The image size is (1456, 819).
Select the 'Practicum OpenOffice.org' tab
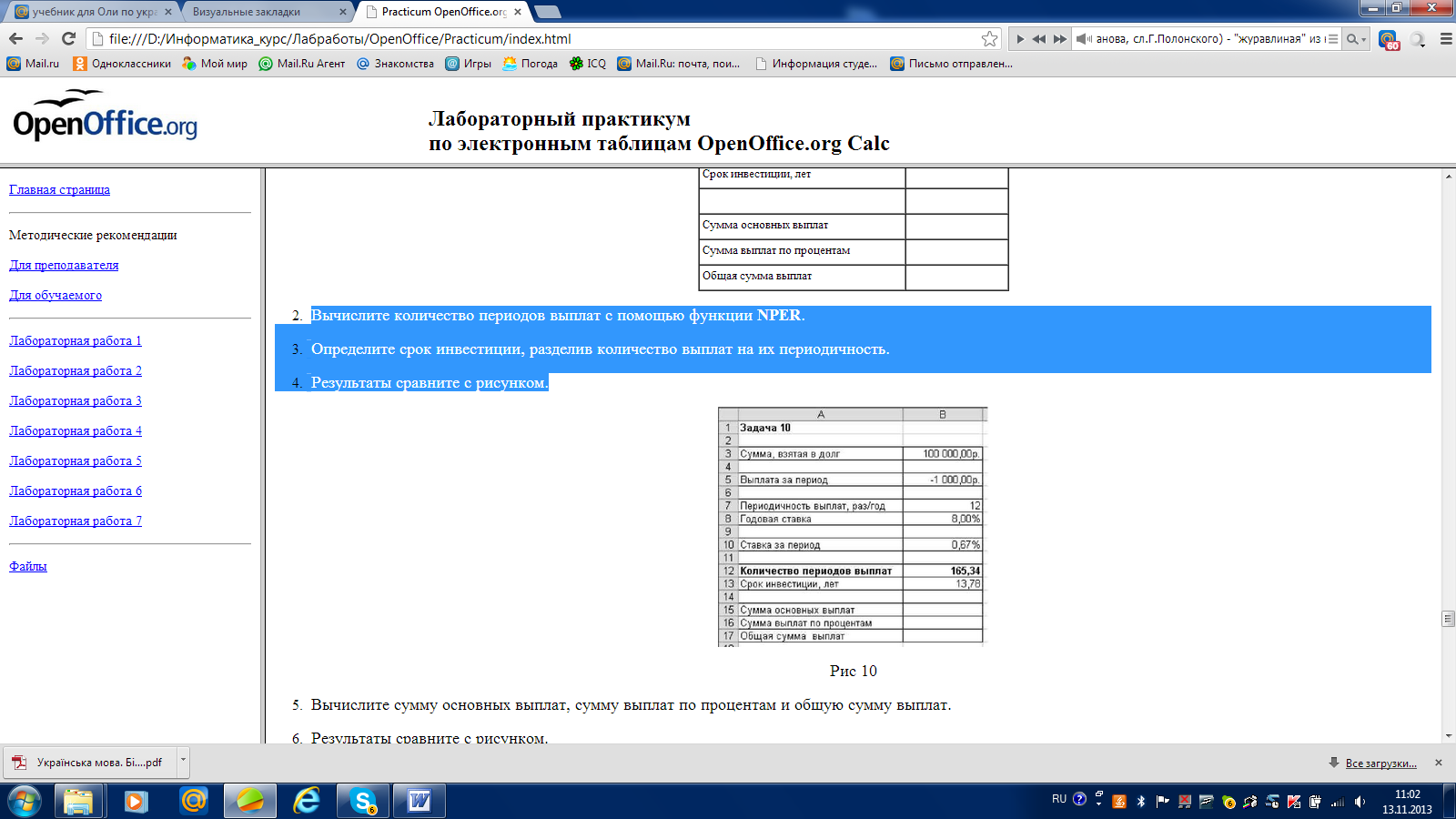pyautogui.click(x=443, y=12)
